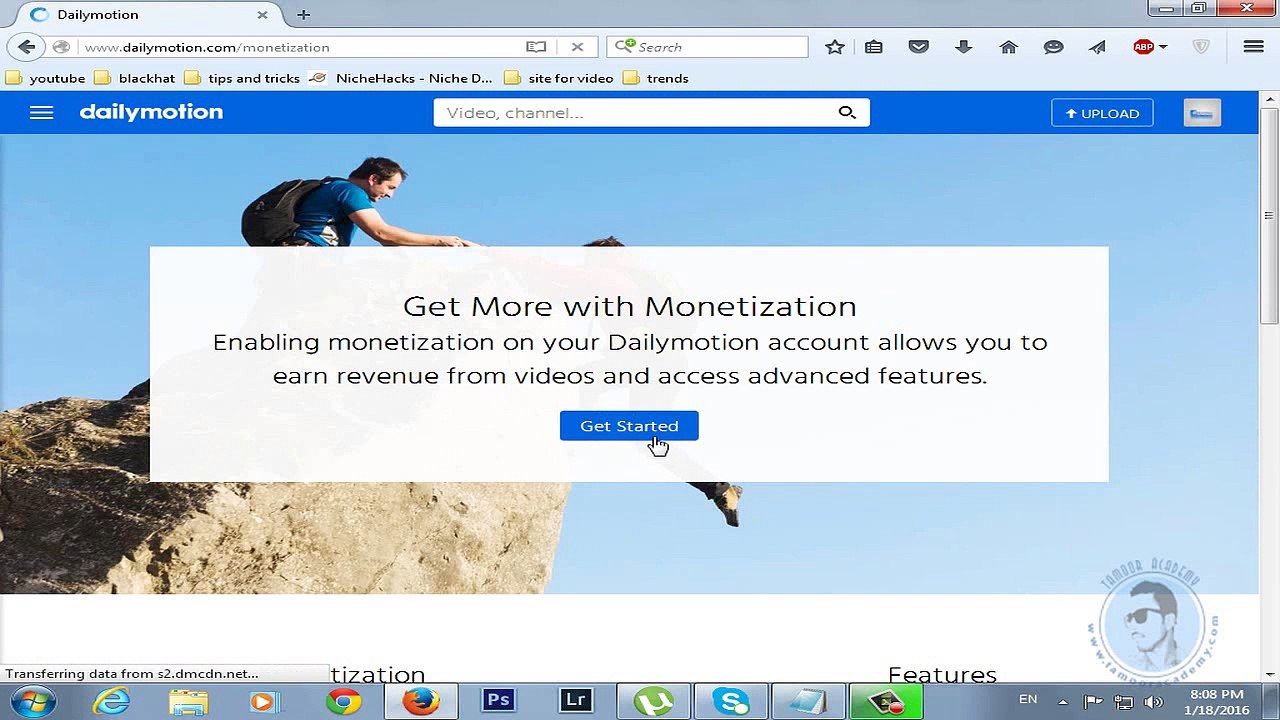
Task: Expand the Adblock Plus dropdown arrow
Action: 1163,47
